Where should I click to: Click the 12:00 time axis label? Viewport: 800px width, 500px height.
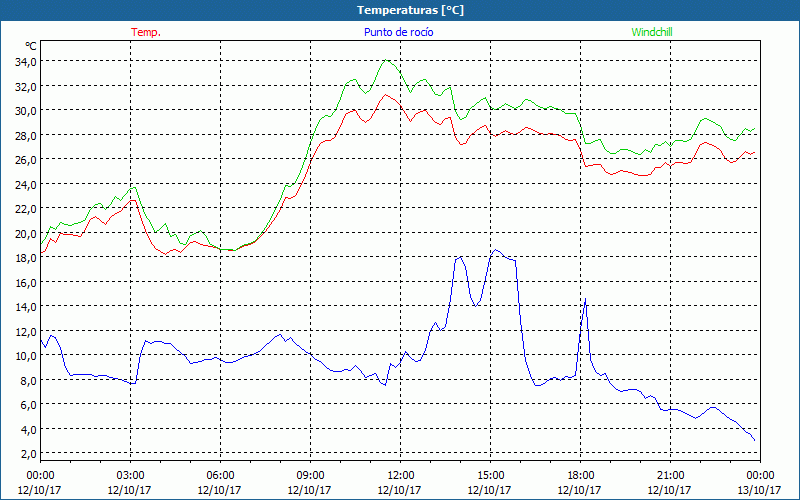pyautogui.click(x=401, y=476)
